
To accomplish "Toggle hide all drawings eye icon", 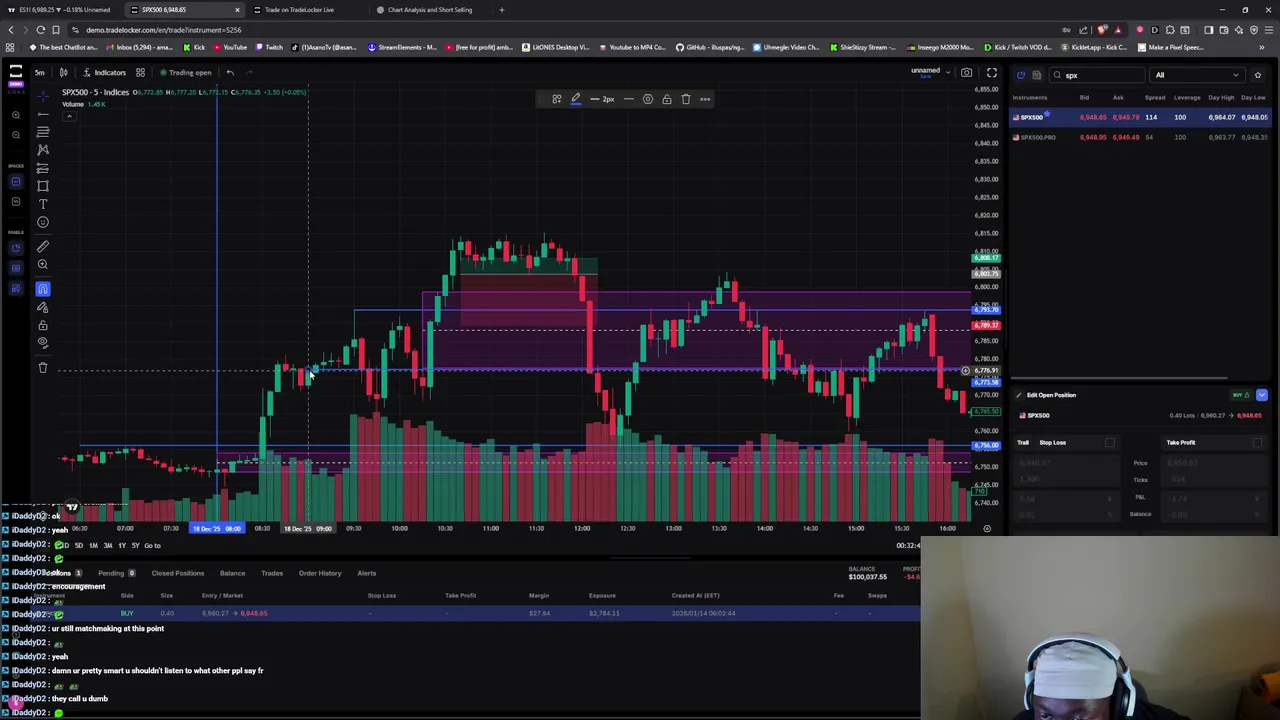I will click(43, 343).
